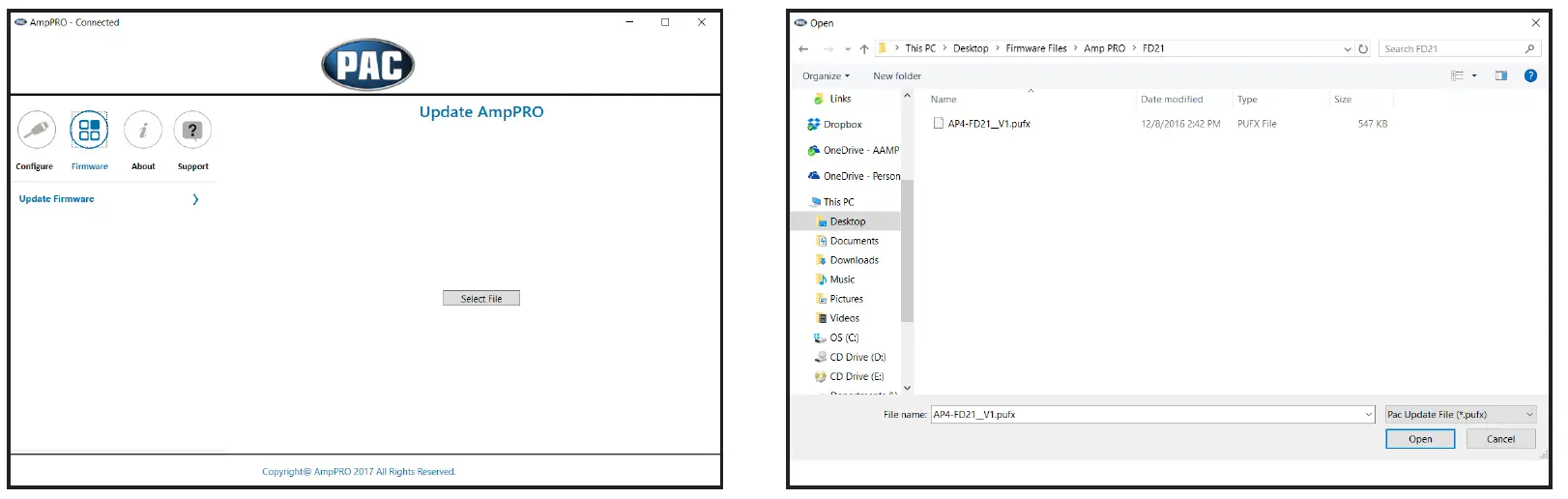This screenshot has width=1568, height=499.
Task: Click the AP4-FD21__V1.pufx file icon
Action: tap(938, 123)
